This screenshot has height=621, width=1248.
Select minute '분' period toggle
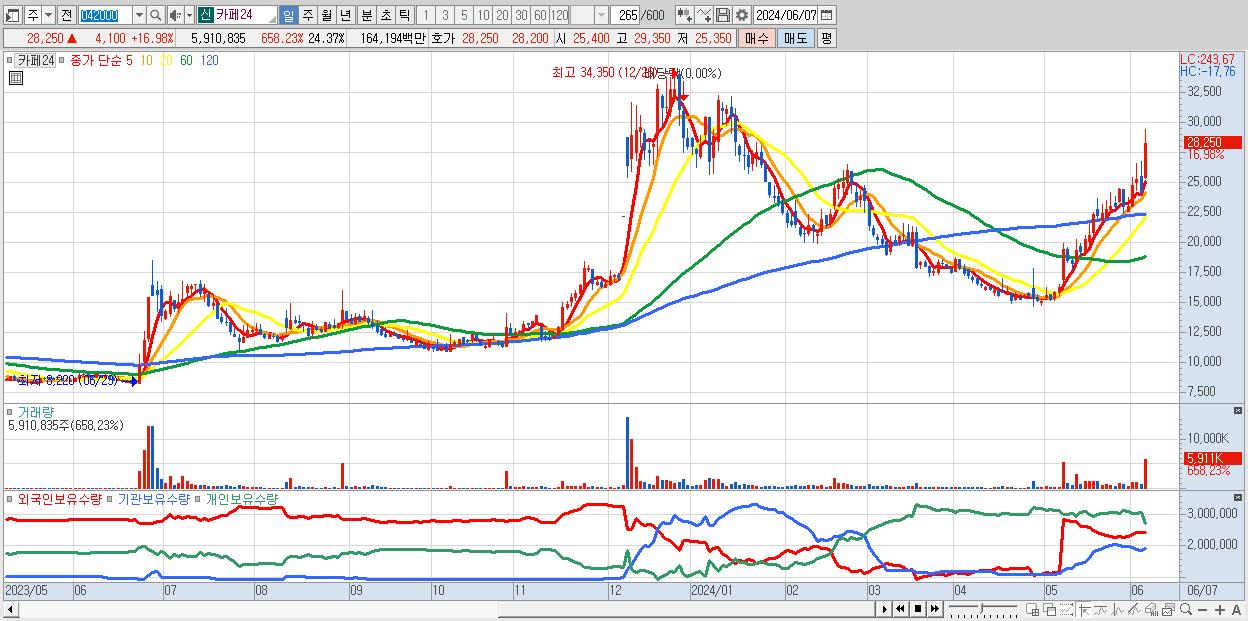click(x=366, y=15)
